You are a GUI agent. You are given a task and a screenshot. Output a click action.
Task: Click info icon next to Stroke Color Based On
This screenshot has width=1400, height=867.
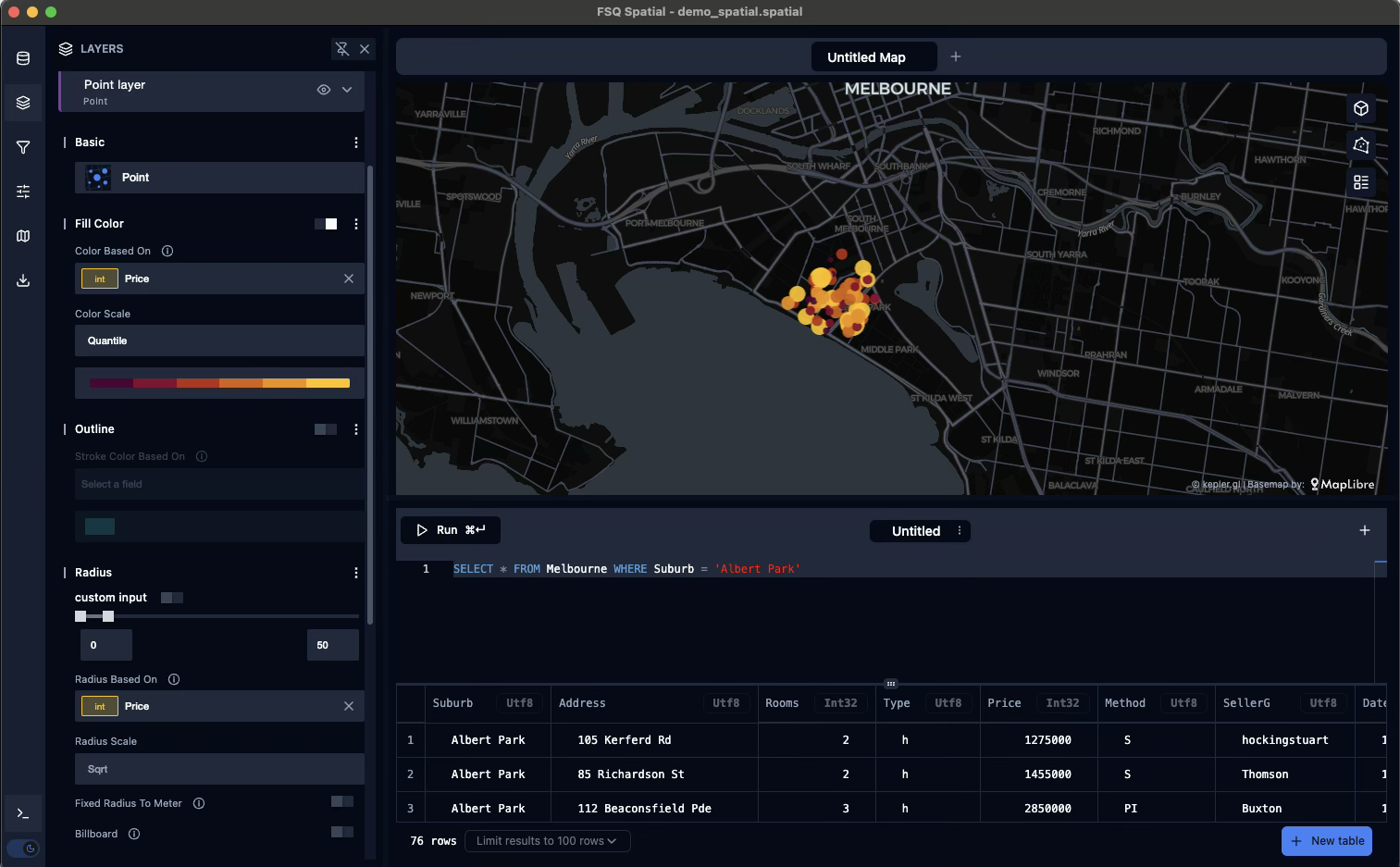[202, 456]
